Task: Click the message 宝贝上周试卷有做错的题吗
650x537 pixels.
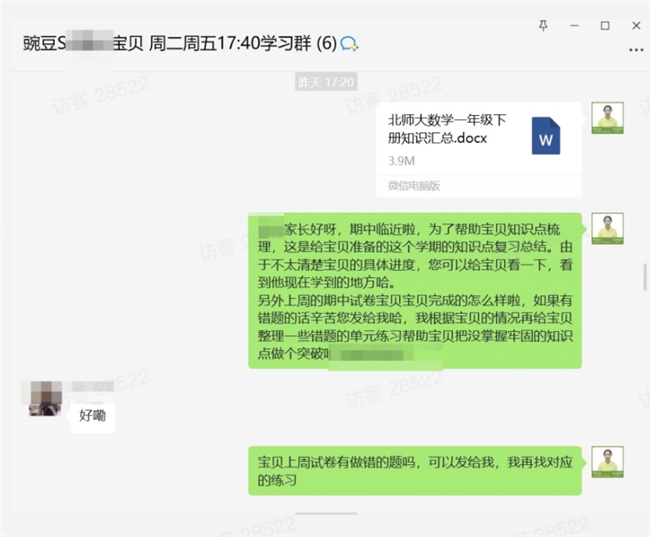Action: coord(415,471)
